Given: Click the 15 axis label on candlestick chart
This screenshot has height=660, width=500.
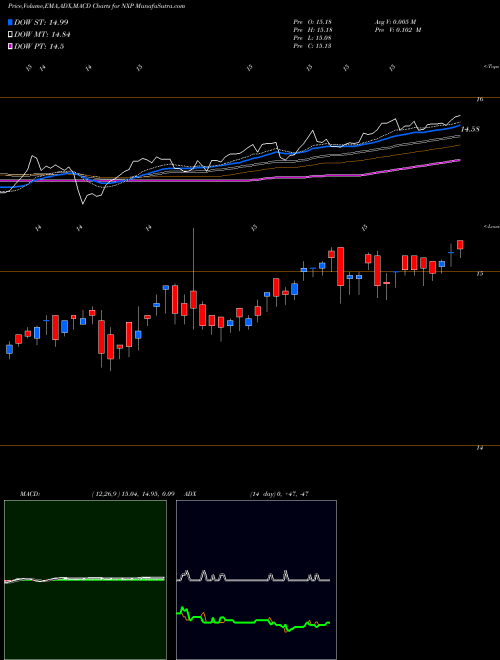Looking at the screenshot, I should pyautogui.click(x=479, y=274).
